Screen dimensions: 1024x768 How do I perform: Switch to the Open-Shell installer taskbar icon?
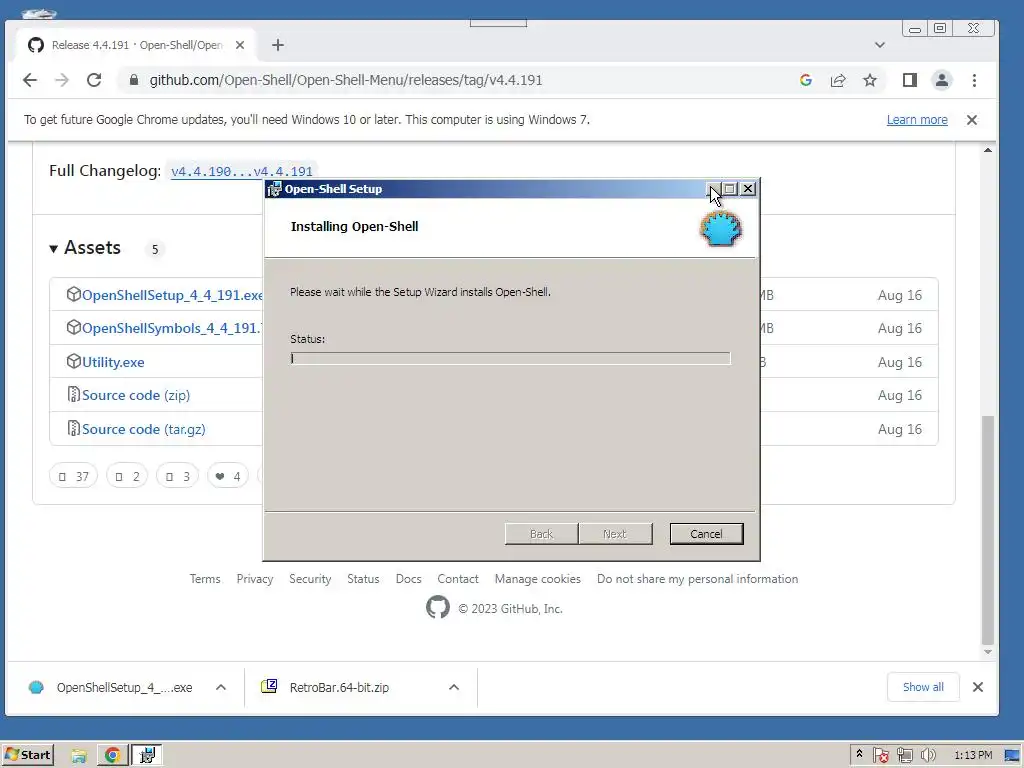point(147,756)
